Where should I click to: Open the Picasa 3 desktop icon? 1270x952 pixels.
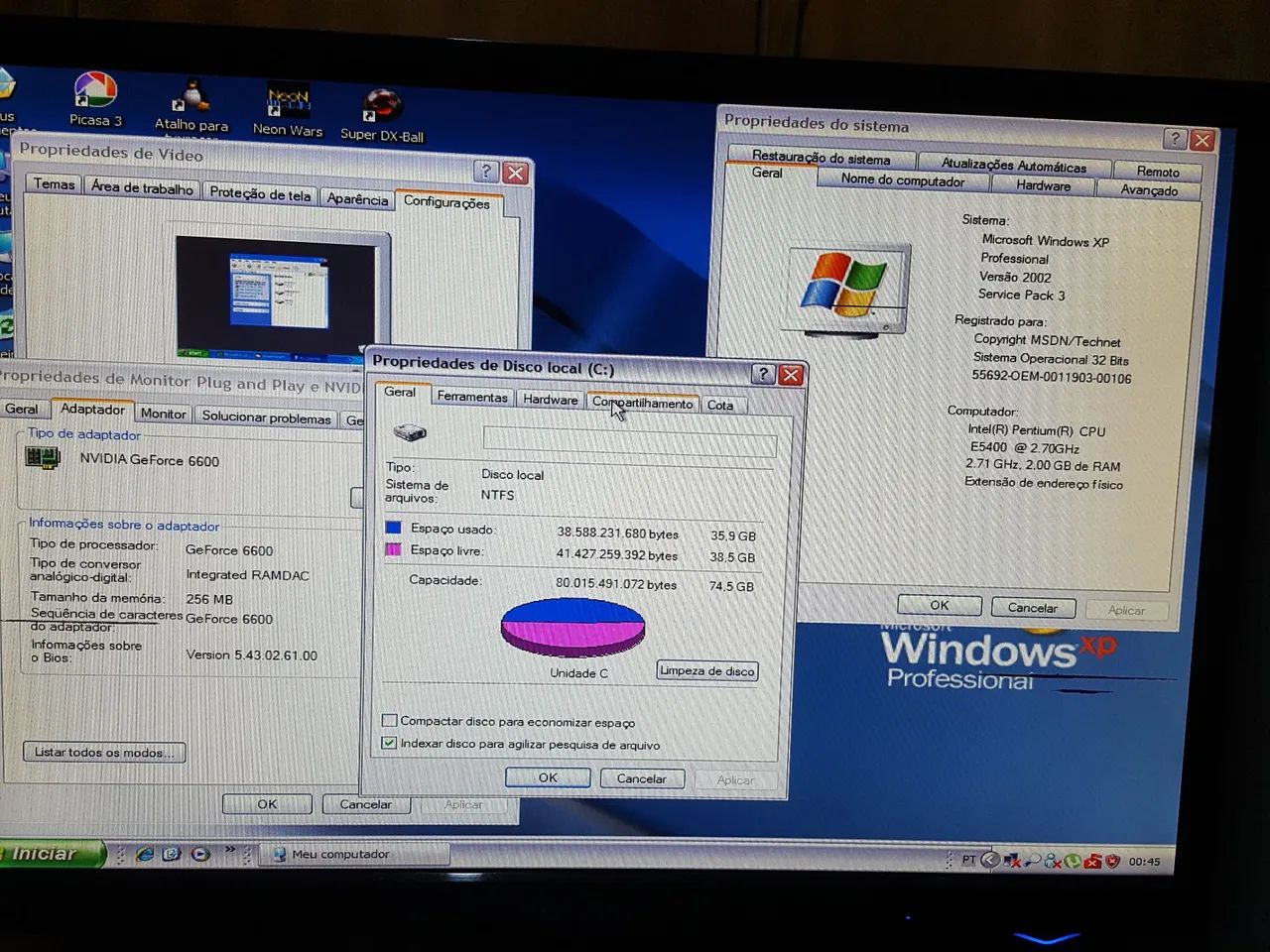(95, 100)
